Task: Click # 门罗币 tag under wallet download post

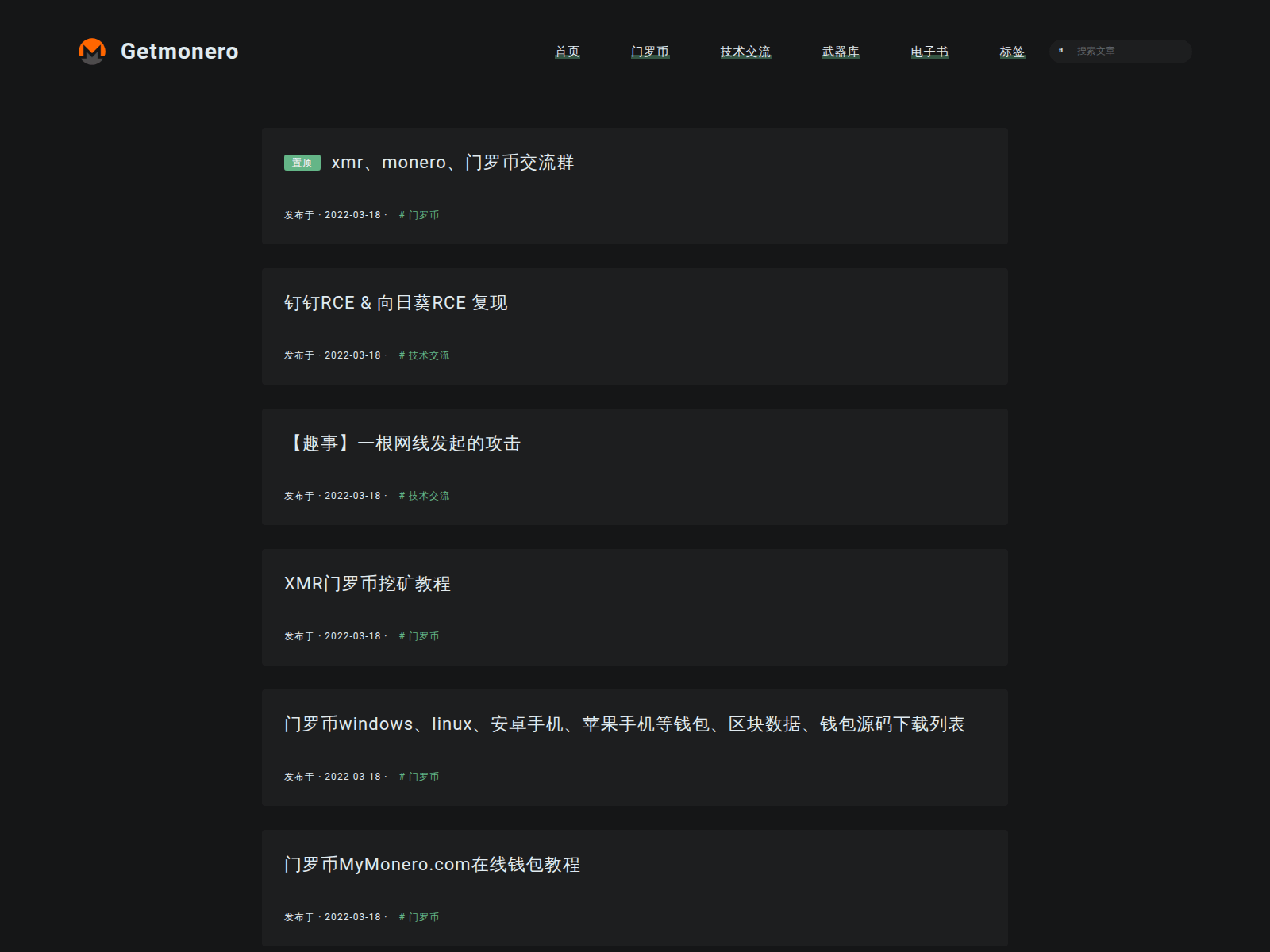Action: coord(419,777)
